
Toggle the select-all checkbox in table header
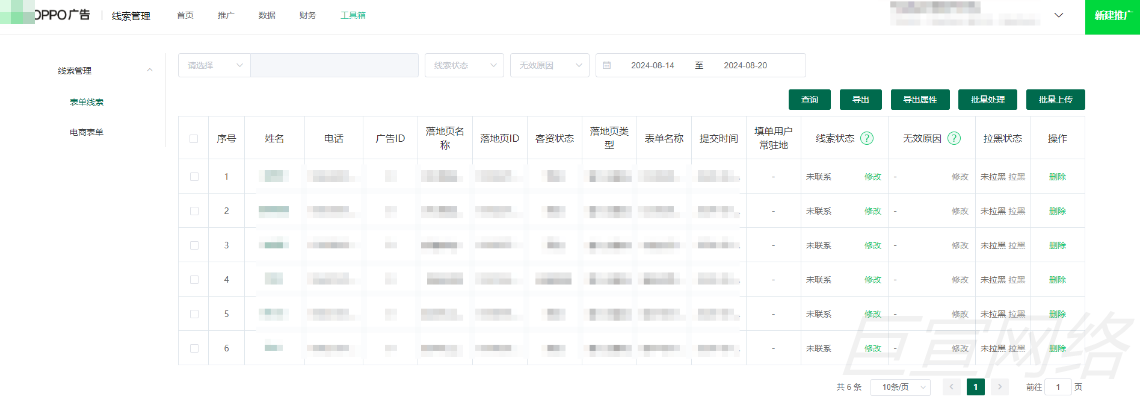pyautogui.click(x=194, y=139)
